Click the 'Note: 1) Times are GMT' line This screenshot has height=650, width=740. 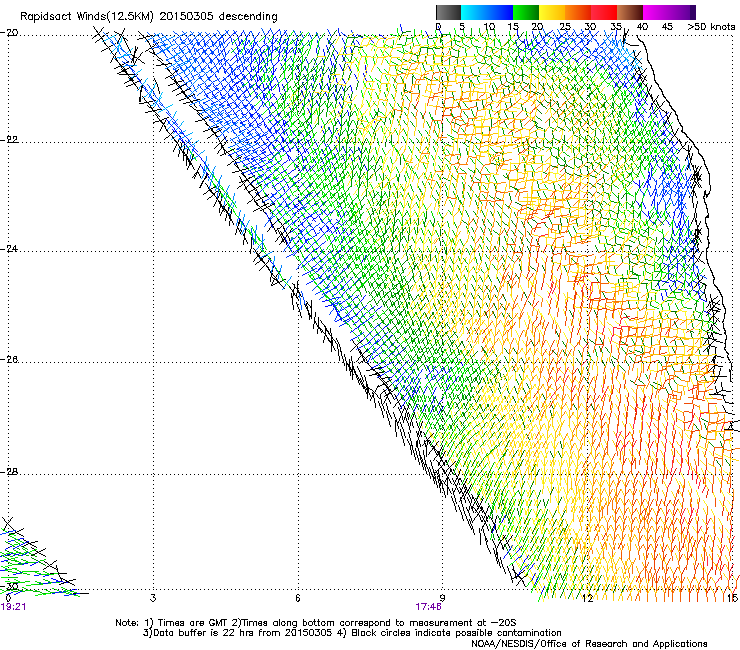coord(315,623)
